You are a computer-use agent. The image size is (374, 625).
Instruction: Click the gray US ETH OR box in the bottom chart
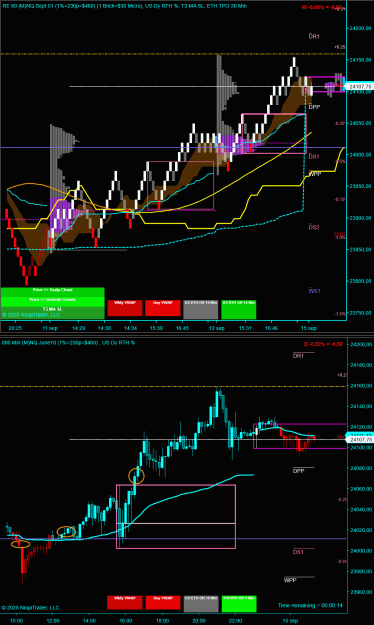(x=201, y=603)
